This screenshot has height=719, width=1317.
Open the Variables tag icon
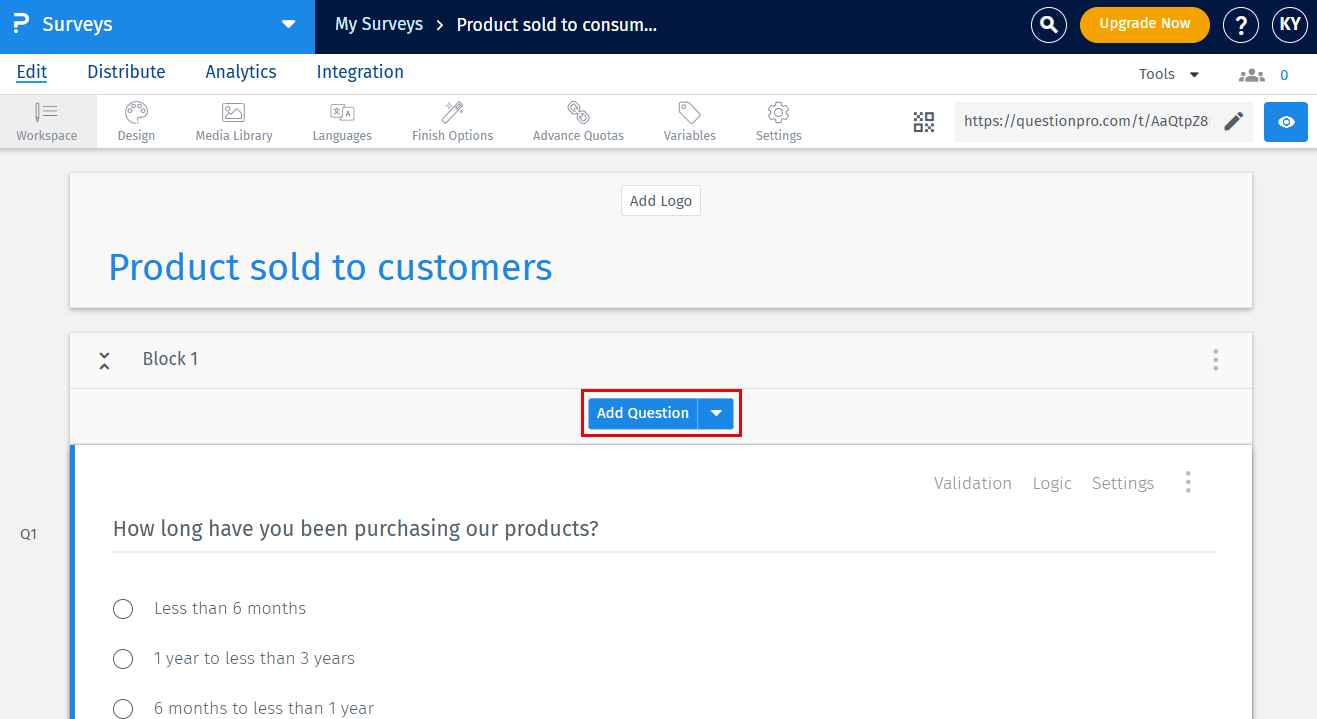689,113
